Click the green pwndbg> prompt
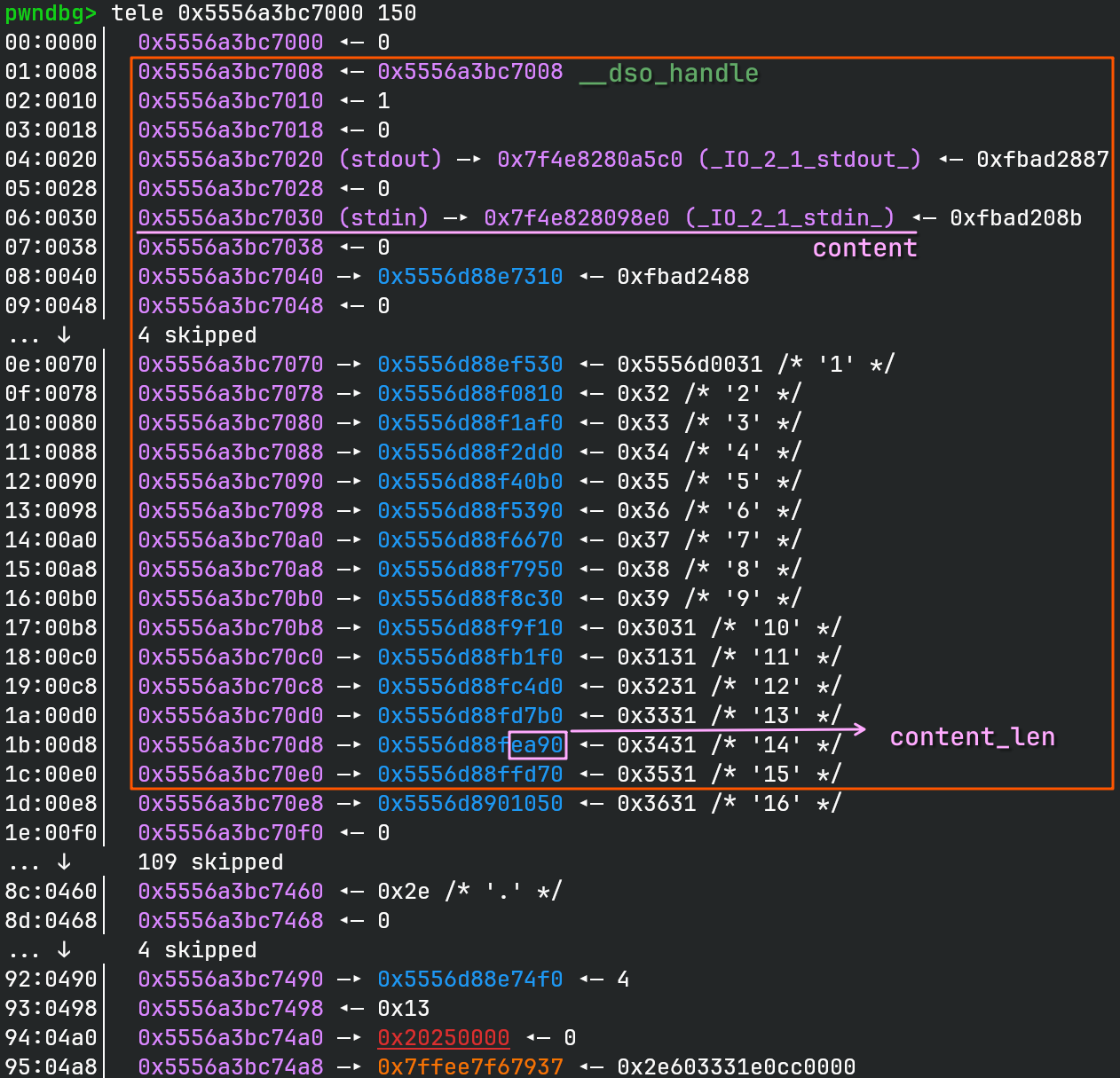 51,13
